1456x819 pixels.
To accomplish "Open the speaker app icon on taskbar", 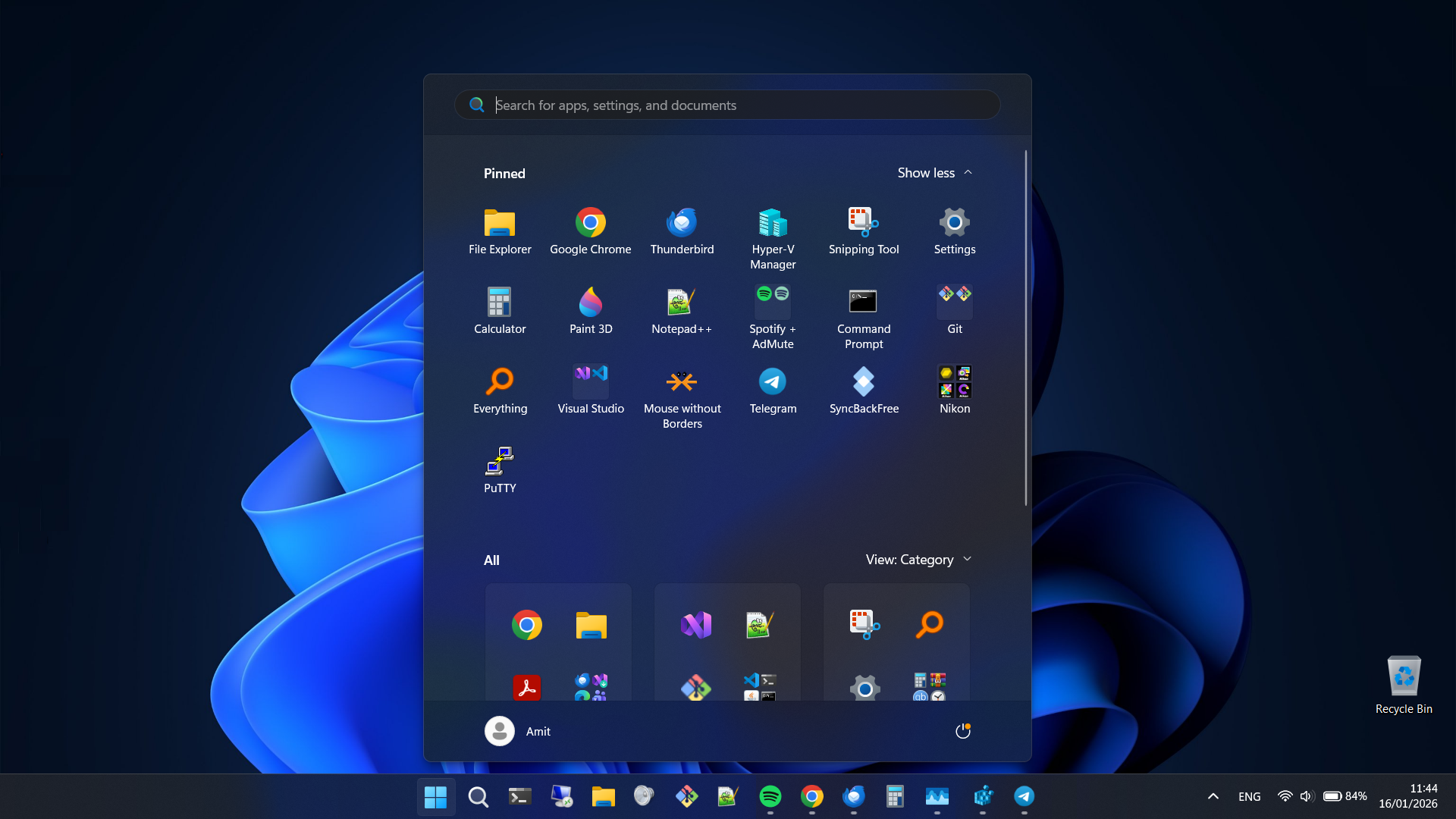I will coord(644,796).
